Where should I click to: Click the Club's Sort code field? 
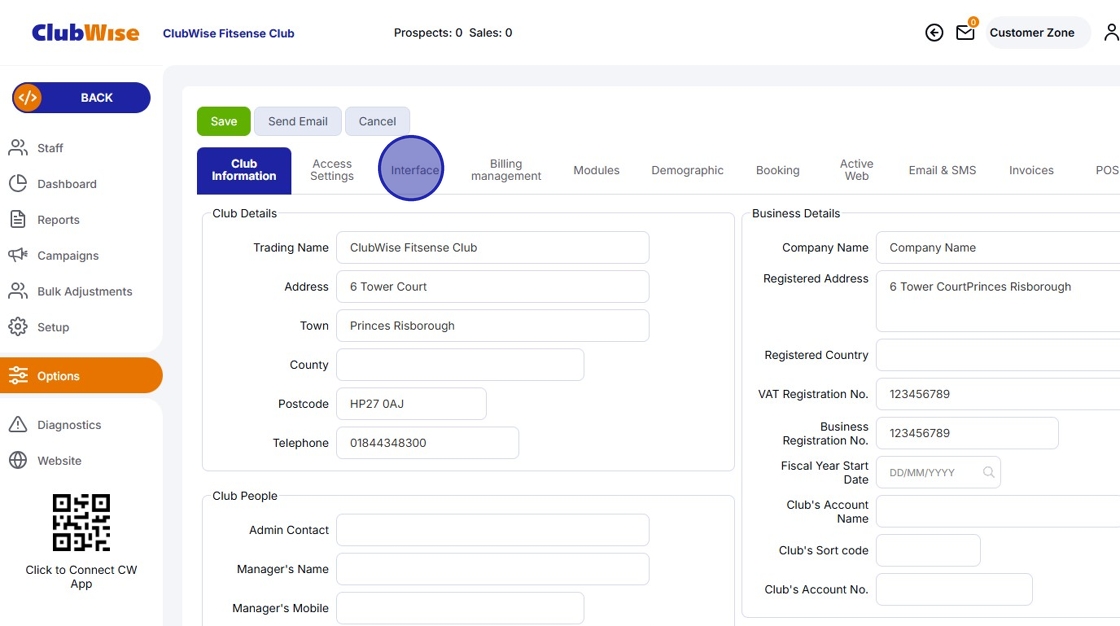[x=928, y=550]
